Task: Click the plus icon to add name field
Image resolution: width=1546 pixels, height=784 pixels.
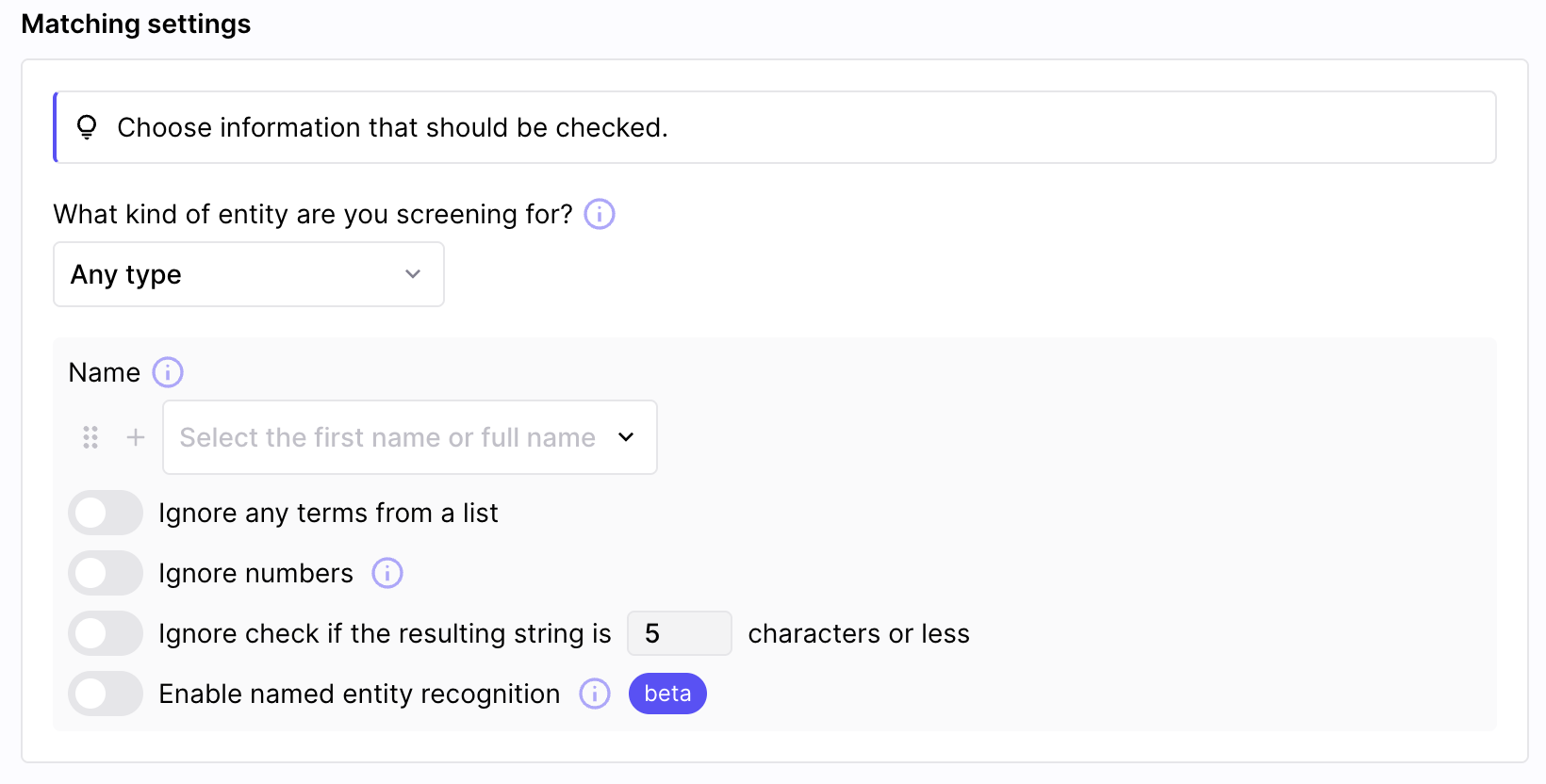Action: [136, 437]
